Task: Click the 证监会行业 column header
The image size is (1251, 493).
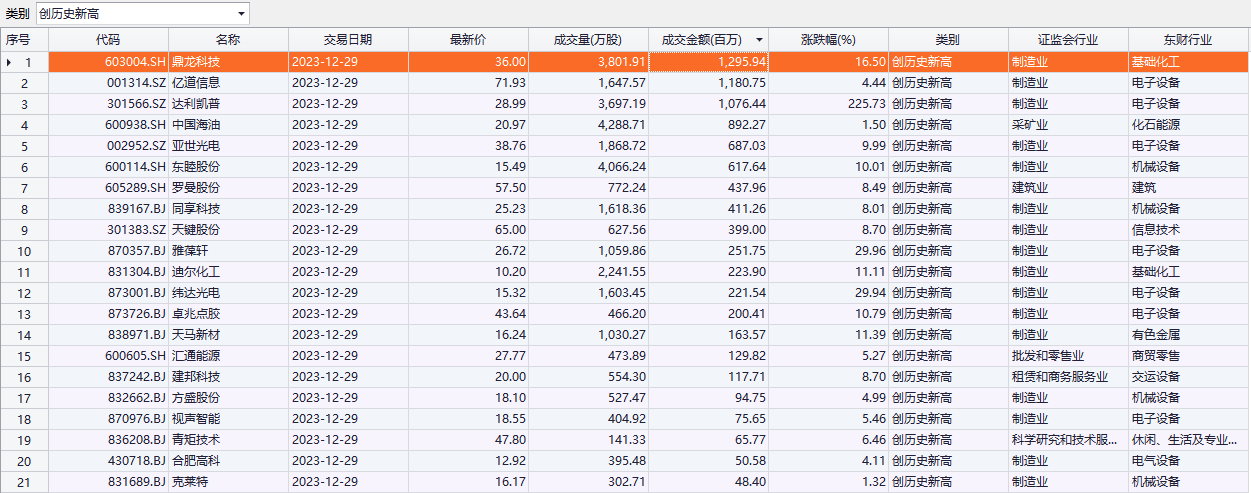Action: pyautogui.click(x=1068, y=40)
